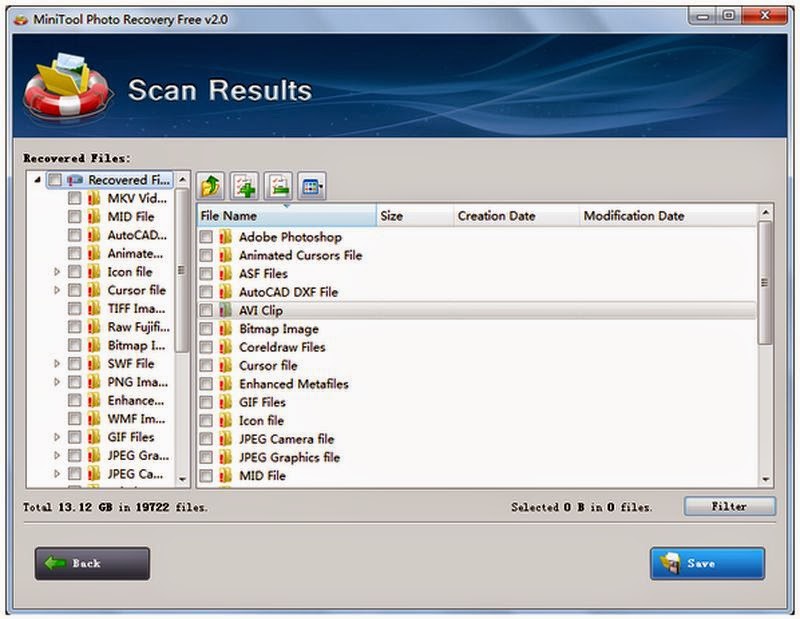Image resolution: width=800 pixels, height=619 pixels.
Task: Click the MID File folder icon in list
Action: point(225,476)
